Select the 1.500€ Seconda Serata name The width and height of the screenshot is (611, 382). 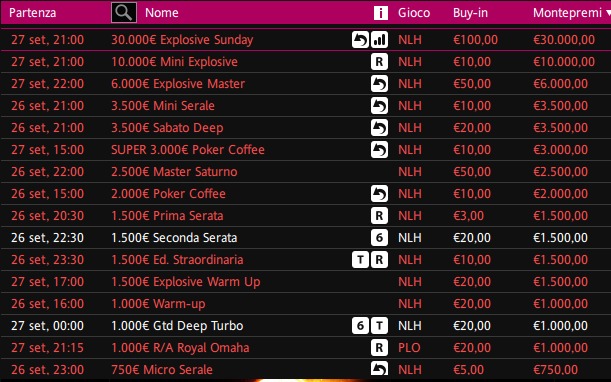click(174, 238)
